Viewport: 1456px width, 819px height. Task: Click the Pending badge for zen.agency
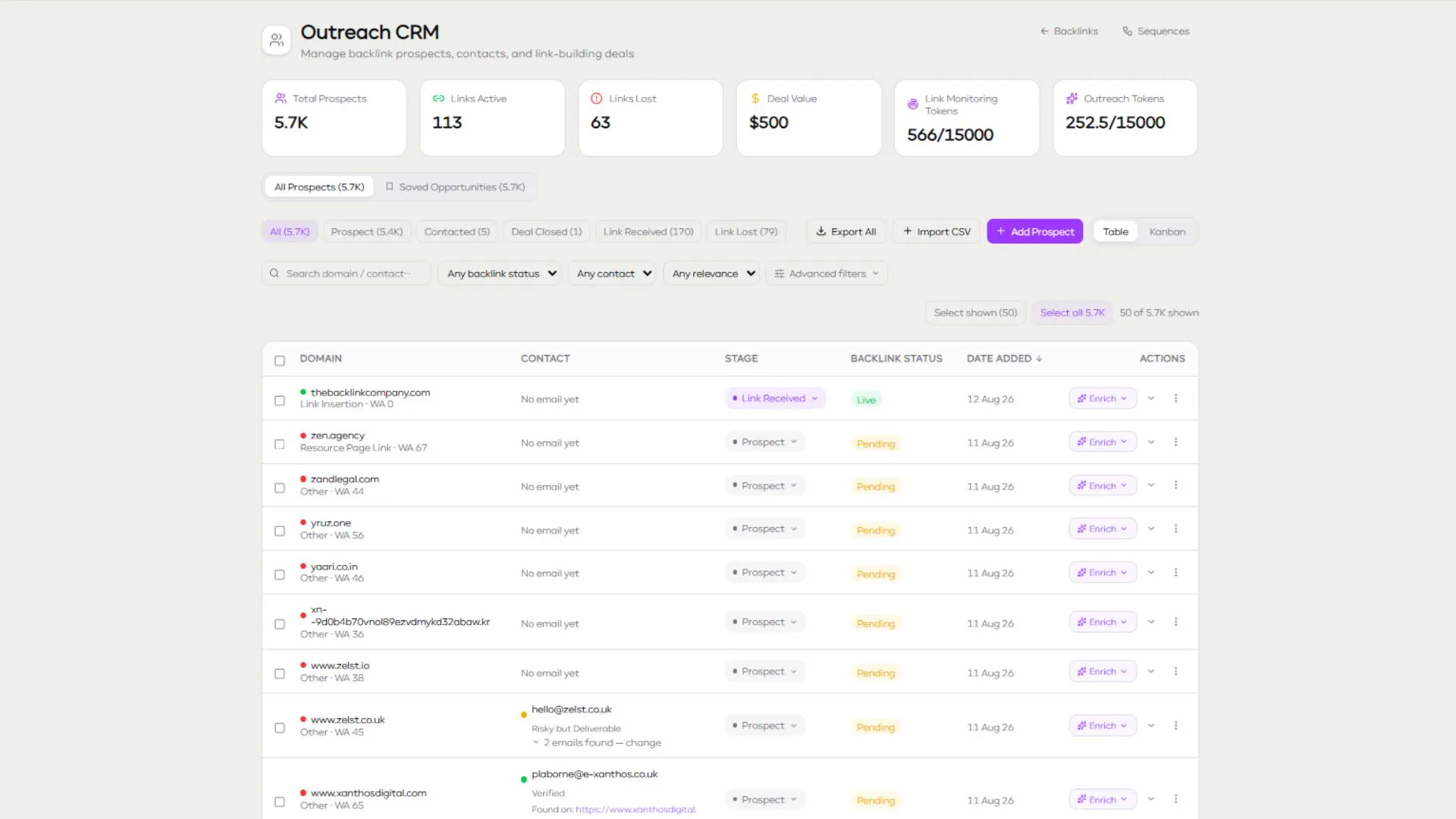coord(876,444)
